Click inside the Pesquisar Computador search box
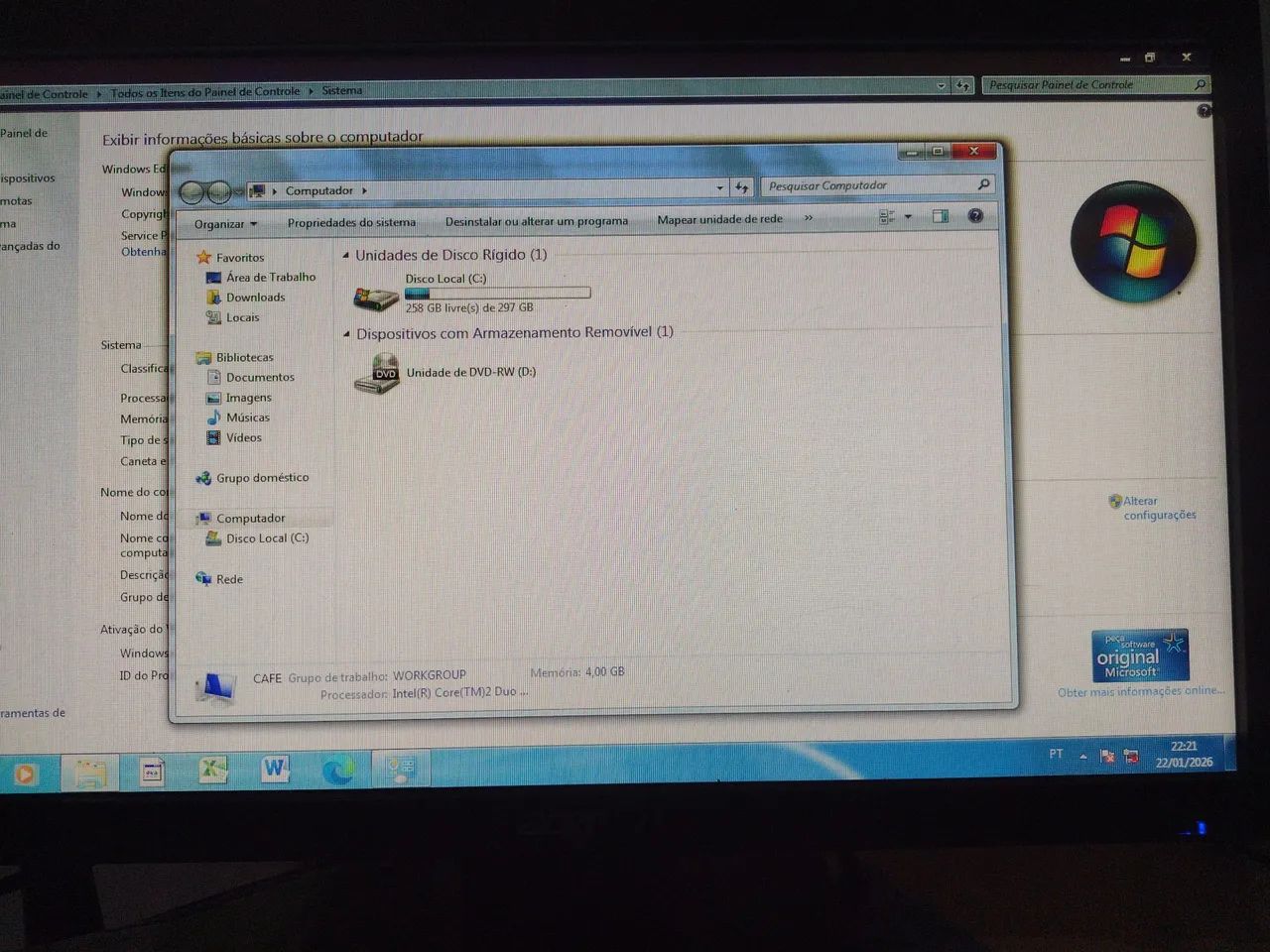The width and height of the screenshot is (1270, 952). point(873,185)
